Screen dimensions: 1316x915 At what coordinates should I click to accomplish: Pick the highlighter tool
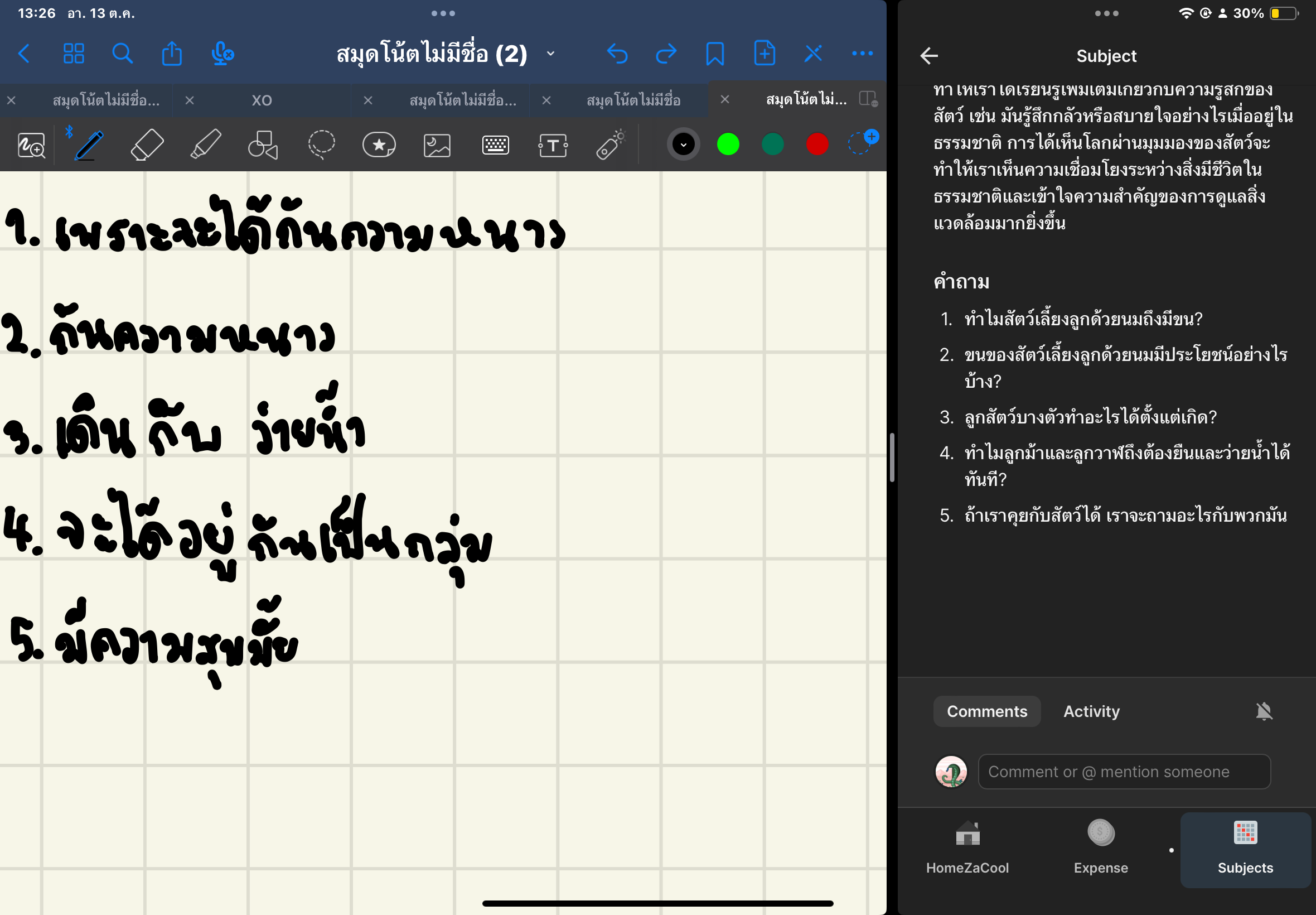(x=205, y=145)
